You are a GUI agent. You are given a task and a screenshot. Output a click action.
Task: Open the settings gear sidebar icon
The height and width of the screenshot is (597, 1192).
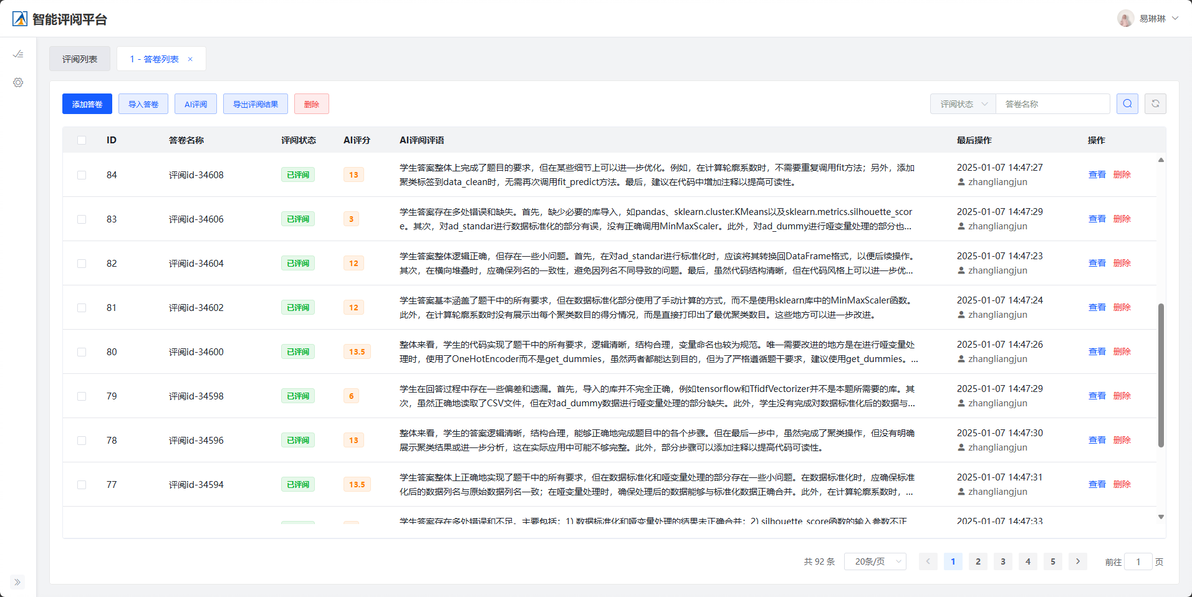(x=18, y=82)
